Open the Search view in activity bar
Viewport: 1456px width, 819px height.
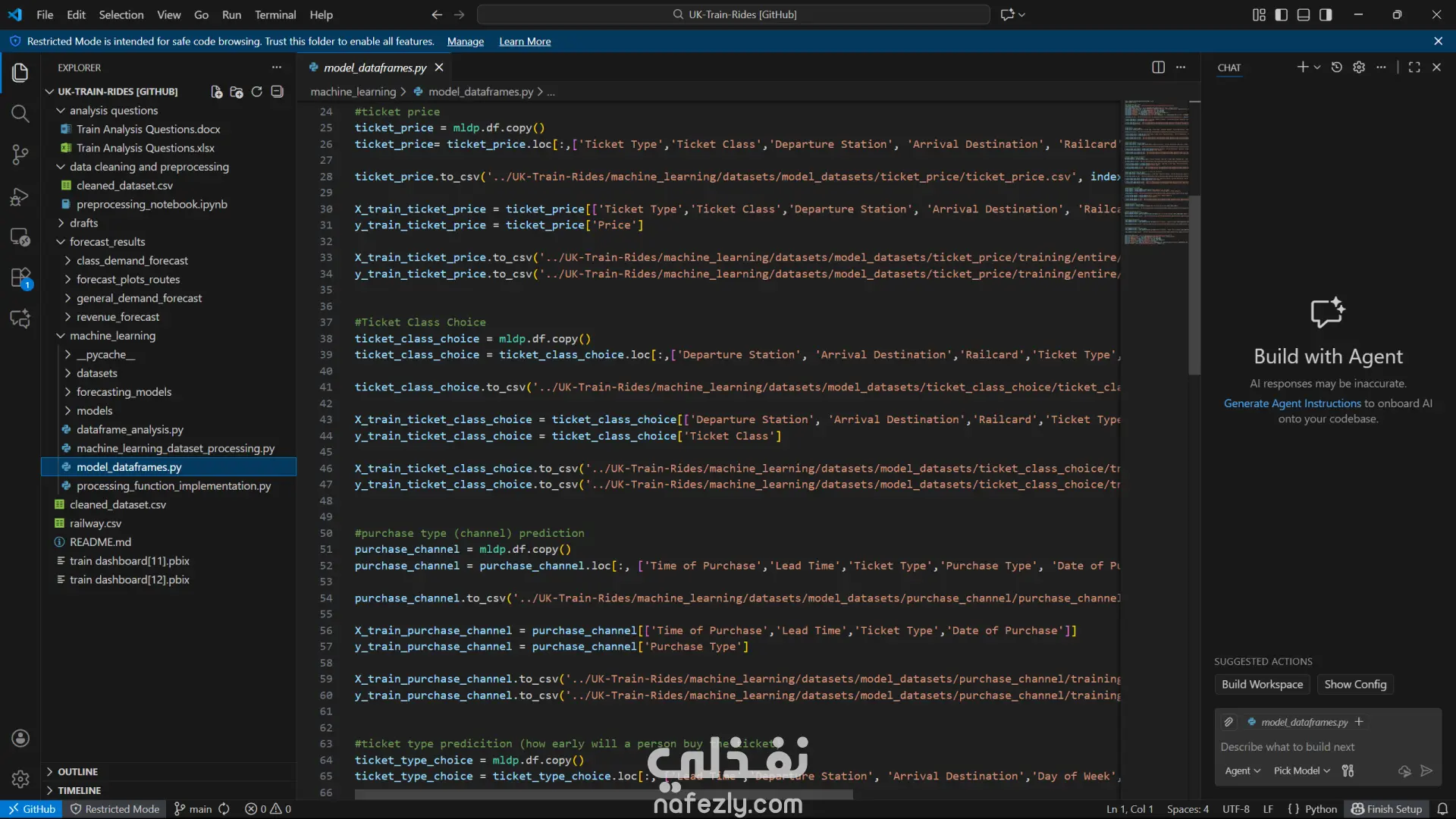[x=20, y=114]
